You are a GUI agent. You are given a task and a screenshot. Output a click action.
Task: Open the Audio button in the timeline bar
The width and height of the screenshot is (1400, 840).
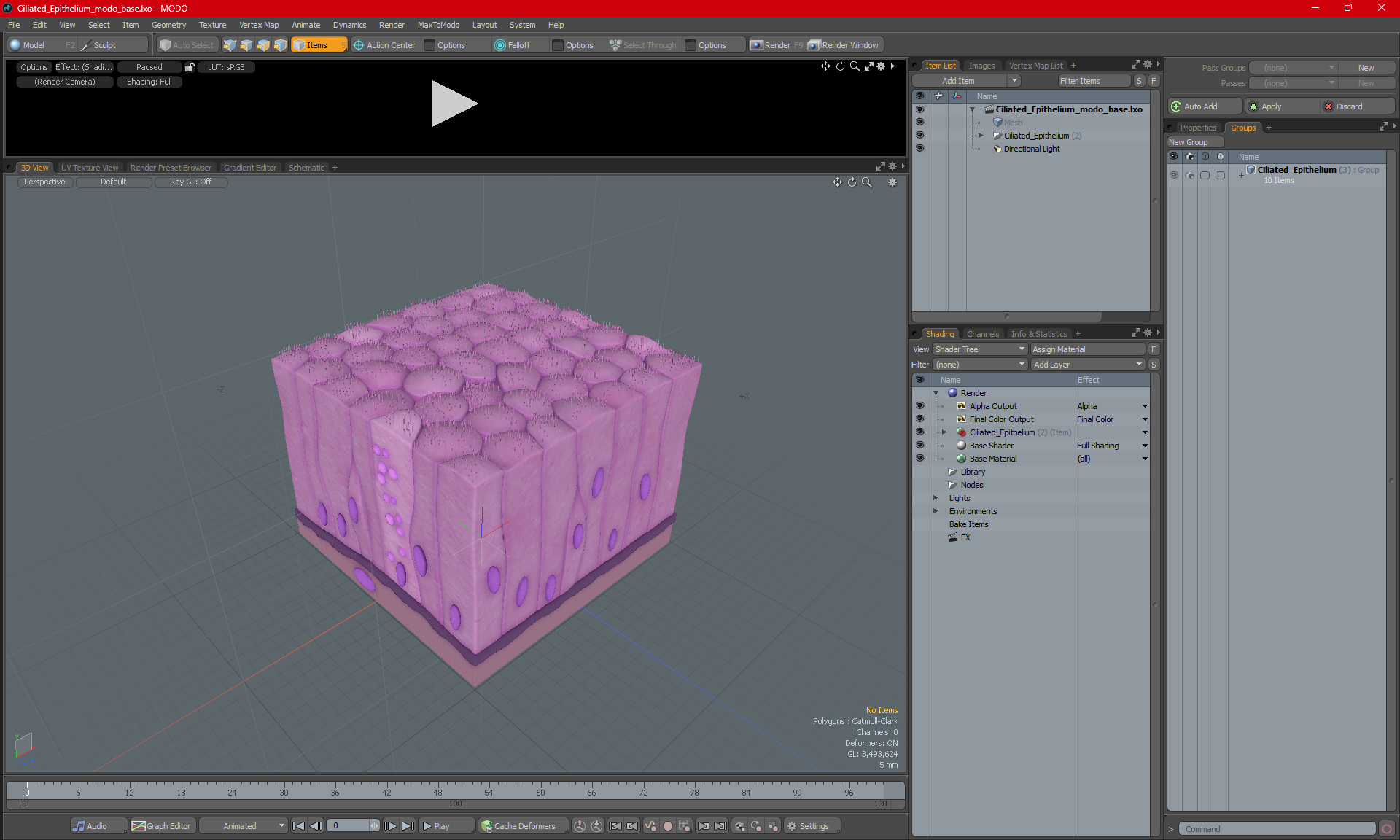[x=99, y=826]
